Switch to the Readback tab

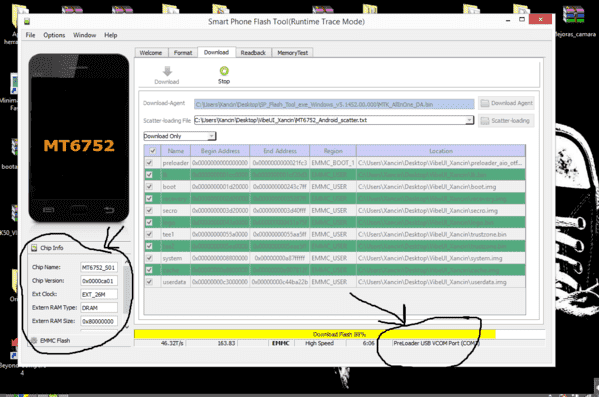pyautogui.click(x=253, y=53)
